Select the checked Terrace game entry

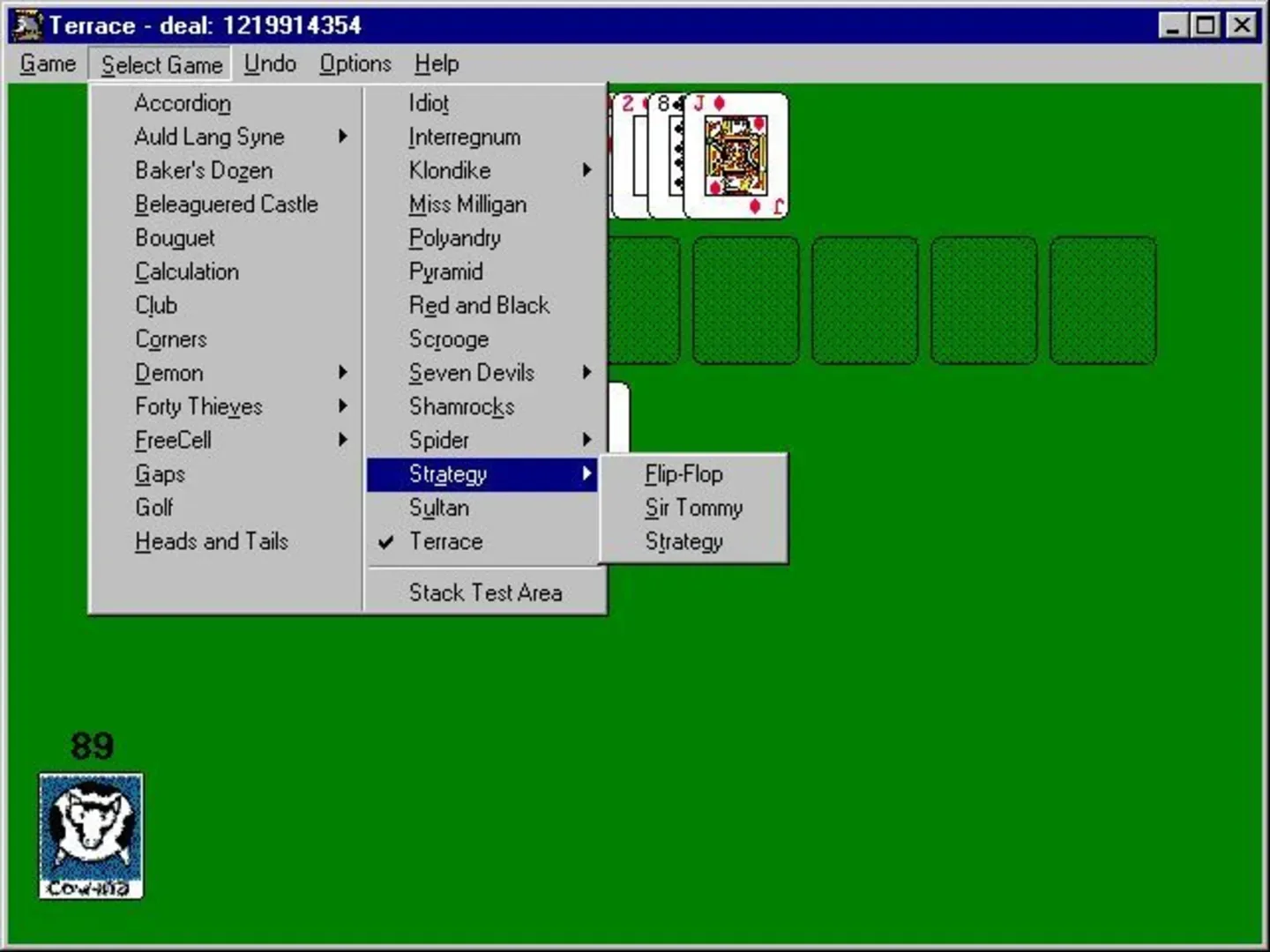coord(445,541)
